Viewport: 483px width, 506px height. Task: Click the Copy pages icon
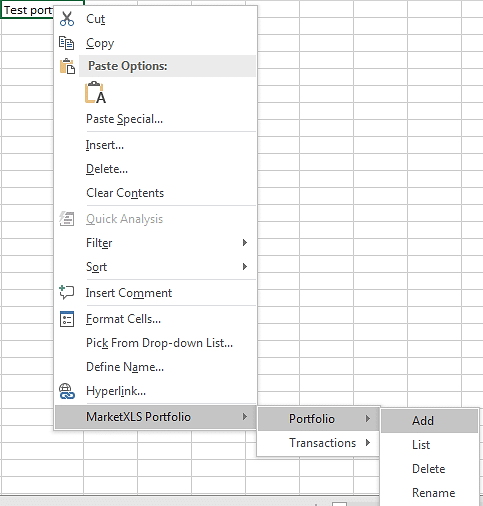tap(66, 43)
